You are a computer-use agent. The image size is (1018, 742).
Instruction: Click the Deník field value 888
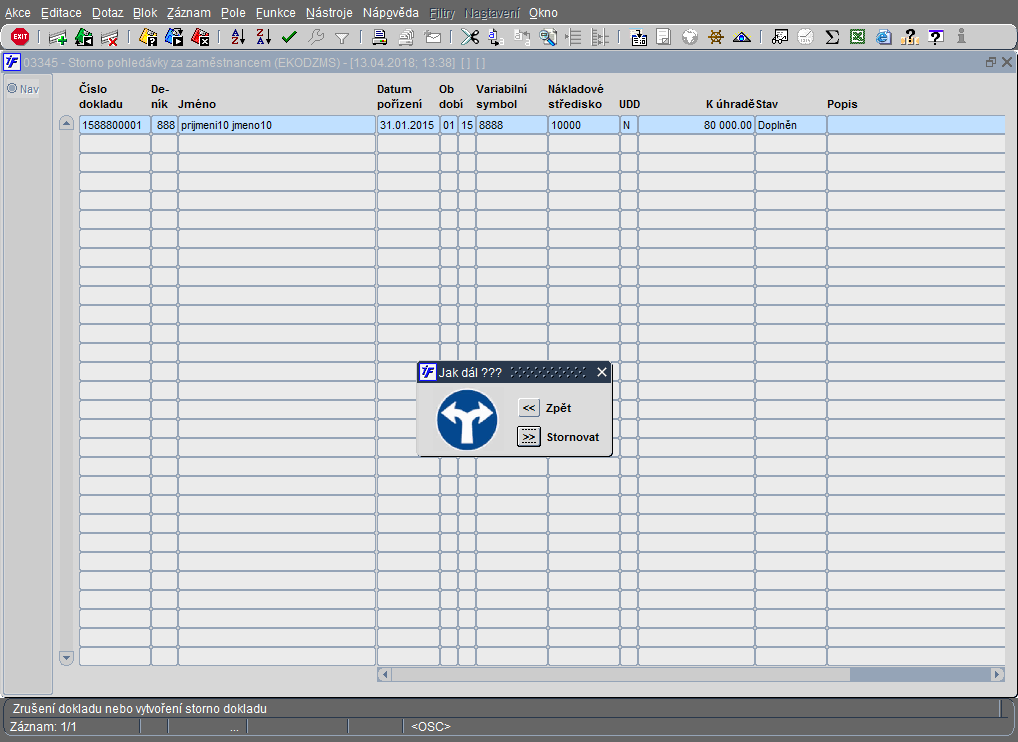pos(164,125)
